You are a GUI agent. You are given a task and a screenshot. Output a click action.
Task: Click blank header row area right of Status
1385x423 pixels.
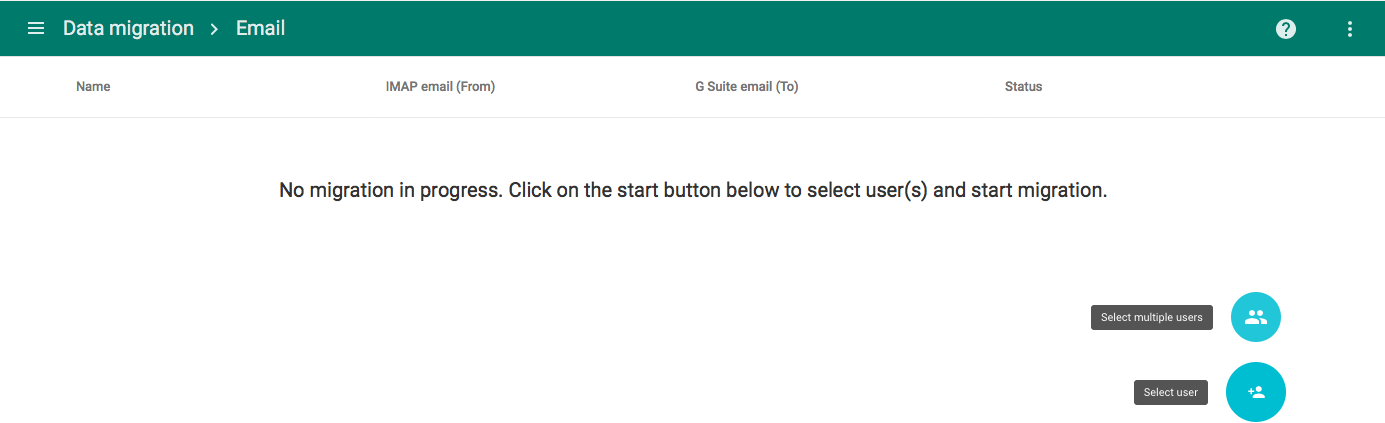tap(1200, 87)
